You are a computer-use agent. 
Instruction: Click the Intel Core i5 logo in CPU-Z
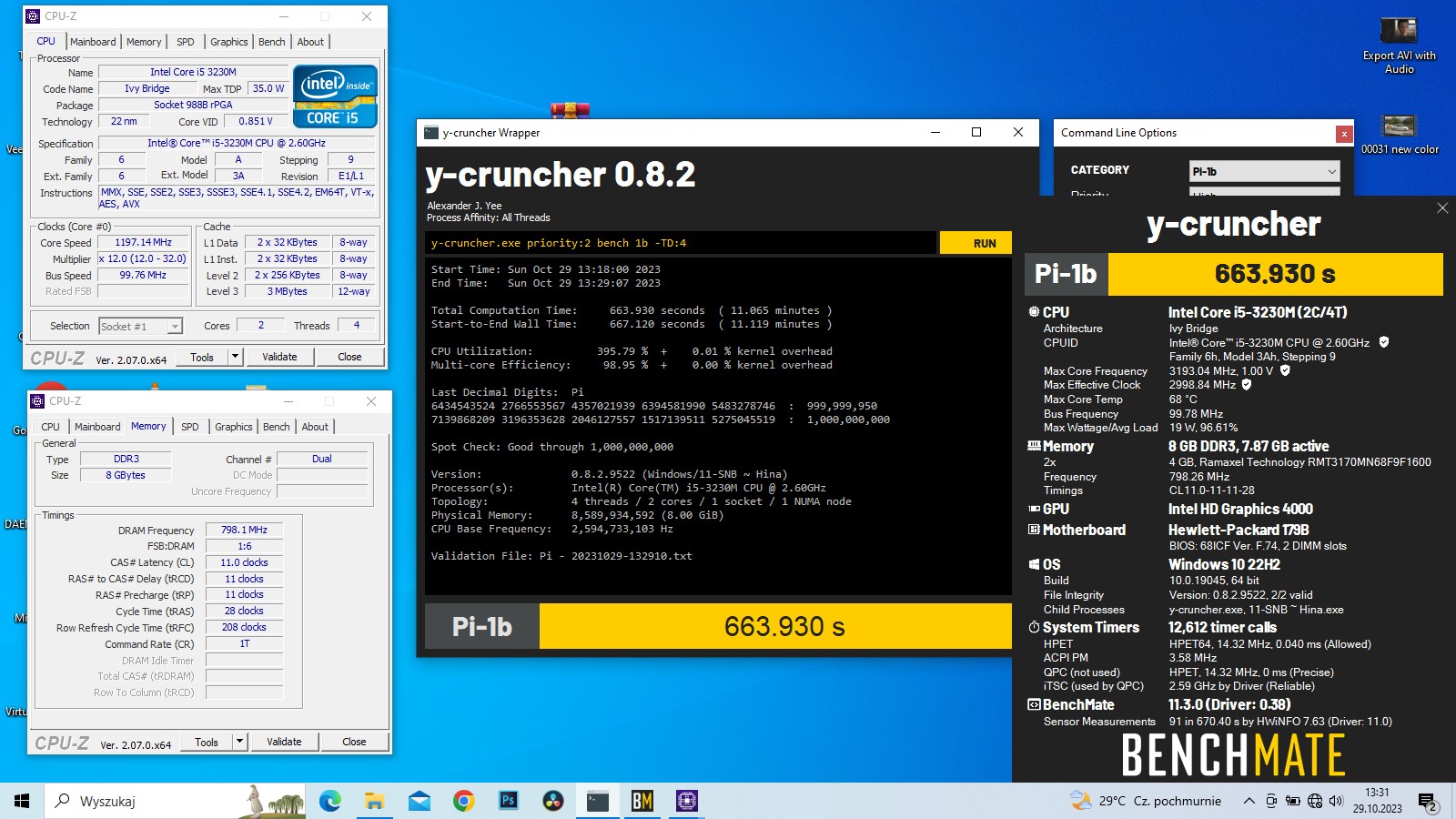tap(335, 96)
